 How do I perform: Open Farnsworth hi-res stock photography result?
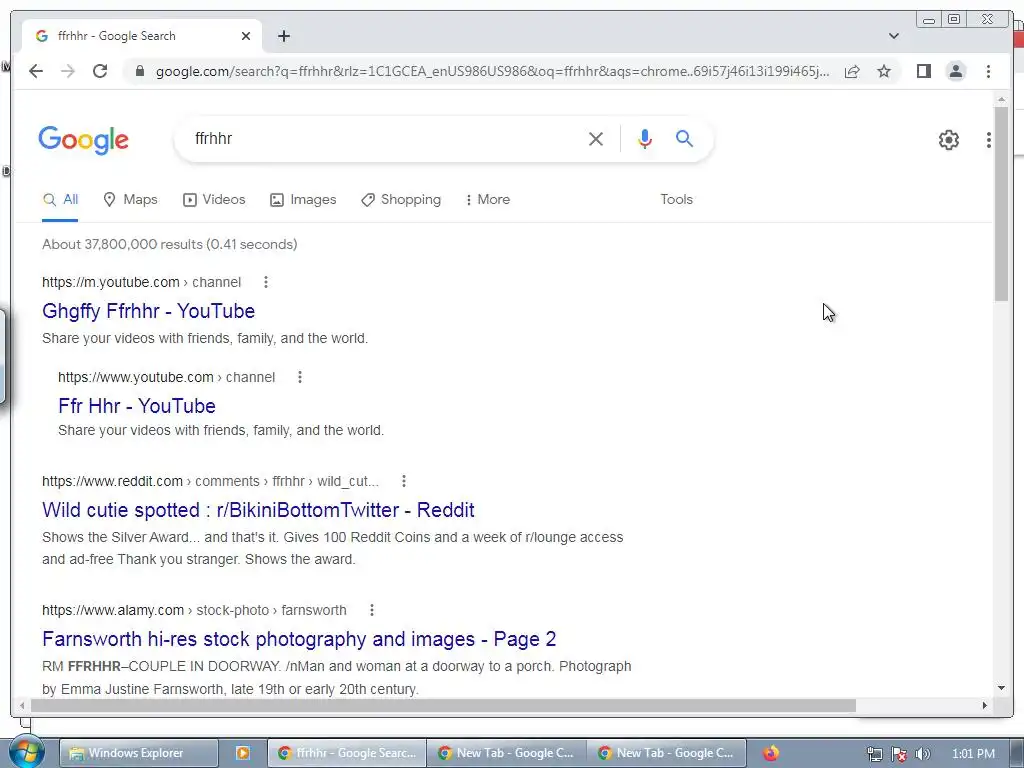(x=298, y=639)
